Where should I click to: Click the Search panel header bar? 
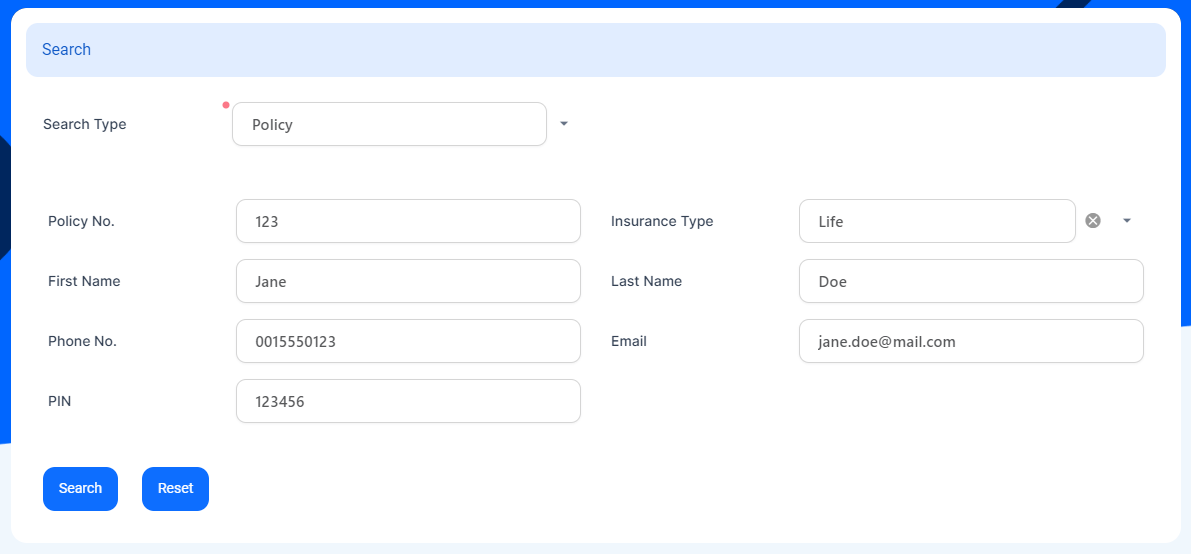click(595, 50)
